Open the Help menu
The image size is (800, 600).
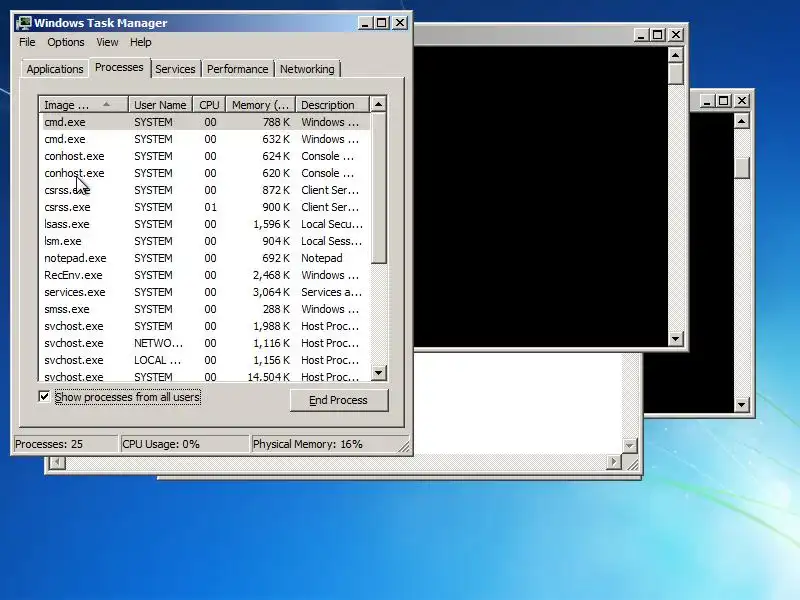pyautogui.click(x=140, y=42)
